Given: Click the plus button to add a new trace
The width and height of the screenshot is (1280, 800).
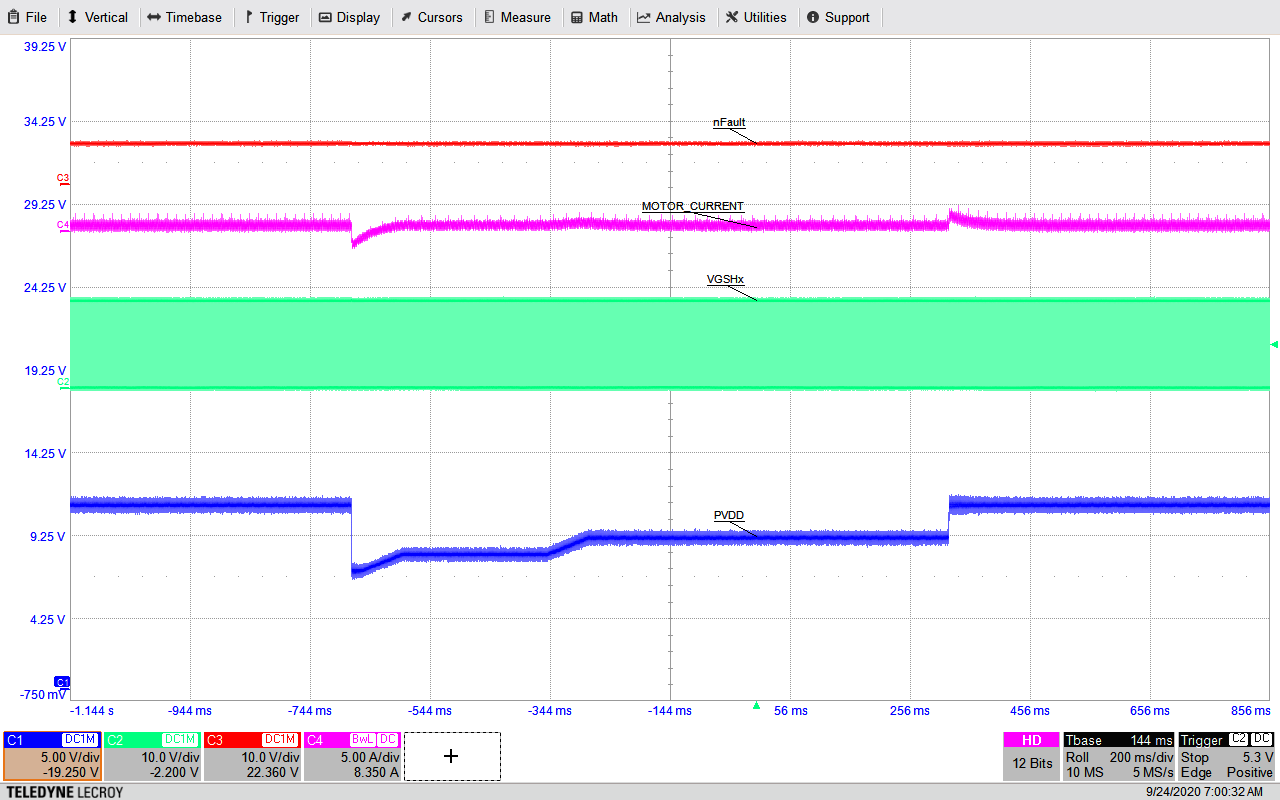Looking at the screenshot, I should coord(452,757).
